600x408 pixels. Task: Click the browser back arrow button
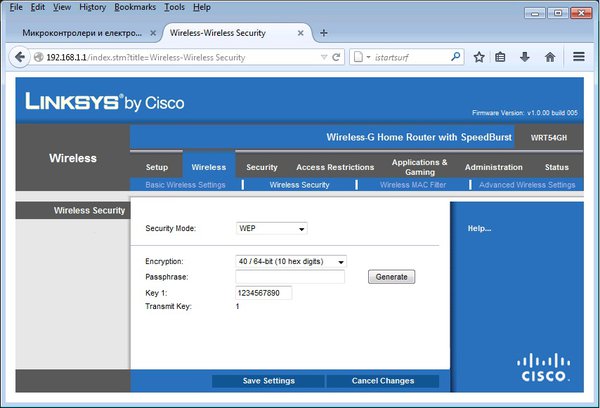click(19, 57)
